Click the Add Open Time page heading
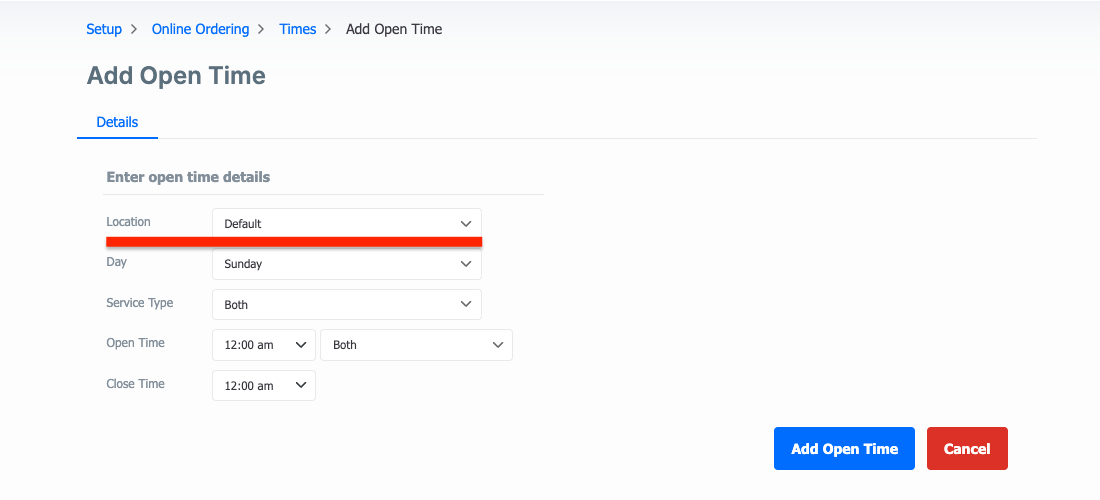This screenshot has width=1100, height=500. coord(176,76)
